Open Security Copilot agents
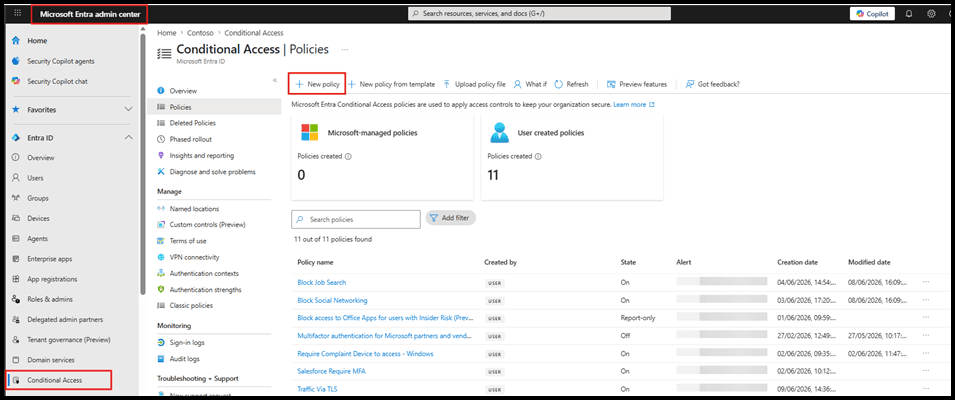 coord(60,61)
